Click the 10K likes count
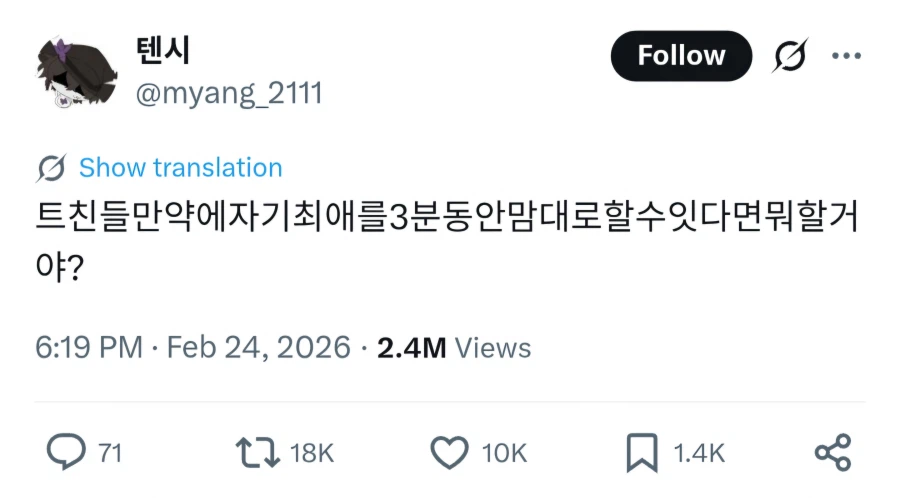The height and width of the screenshot is (498, 900). click(x=503, y=453)
